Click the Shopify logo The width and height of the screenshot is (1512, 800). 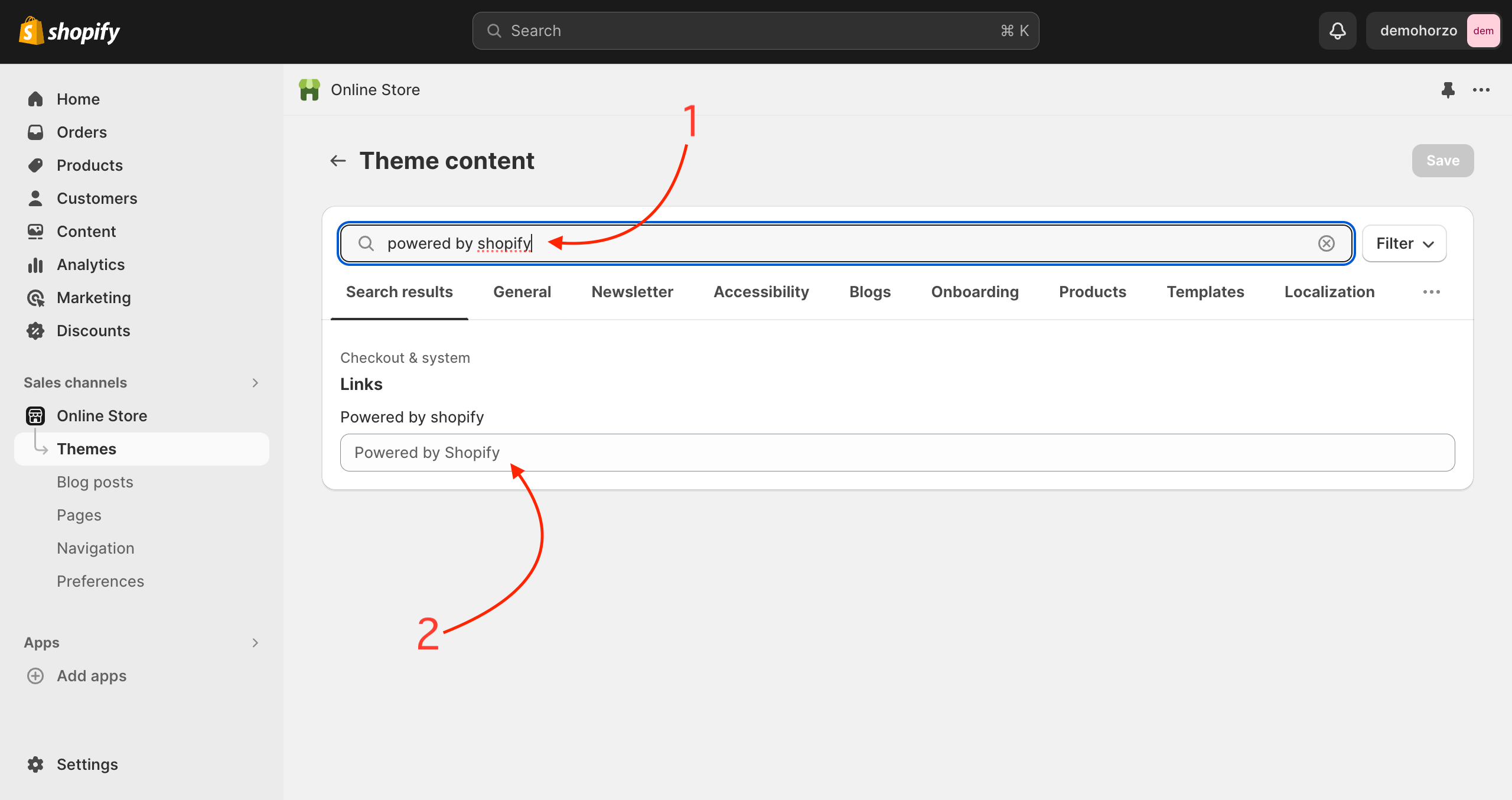pos(70,31)
